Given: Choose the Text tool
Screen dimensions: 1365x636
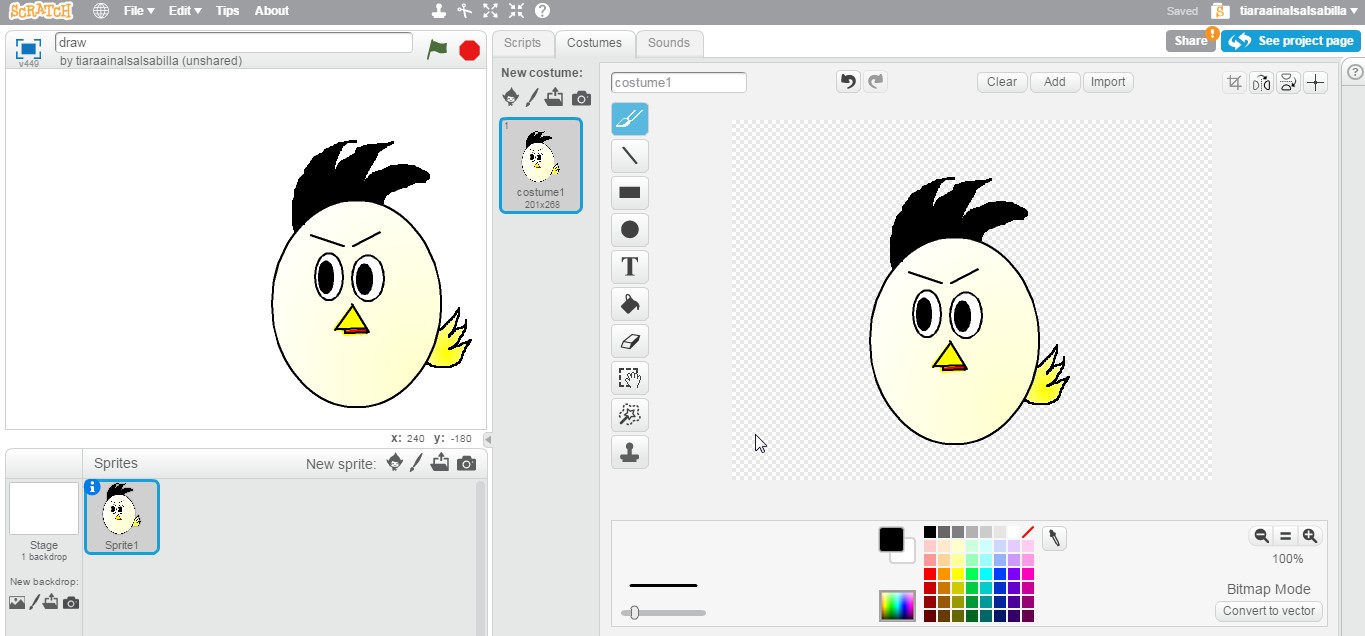Looking at the screenshot, I should (629, 266).
